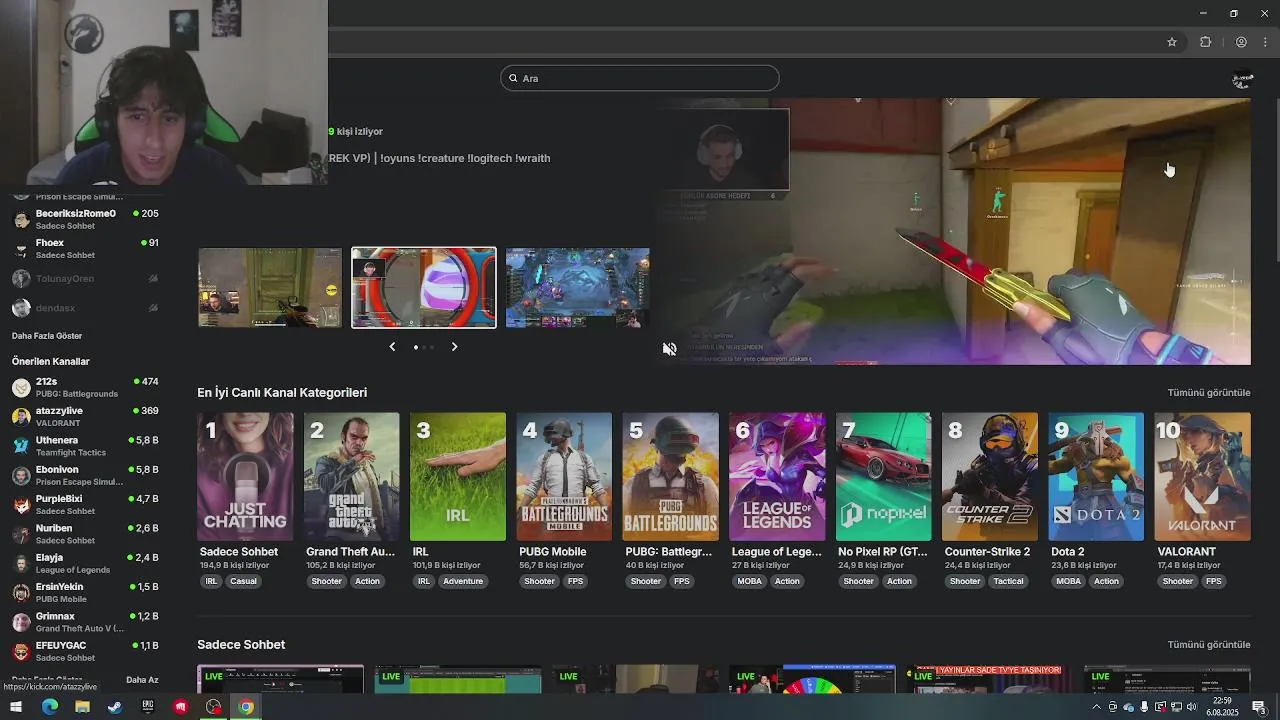This screenshot has width=1280, height=720.
Task: Click the Ara search field
Action: click(640, 78)
